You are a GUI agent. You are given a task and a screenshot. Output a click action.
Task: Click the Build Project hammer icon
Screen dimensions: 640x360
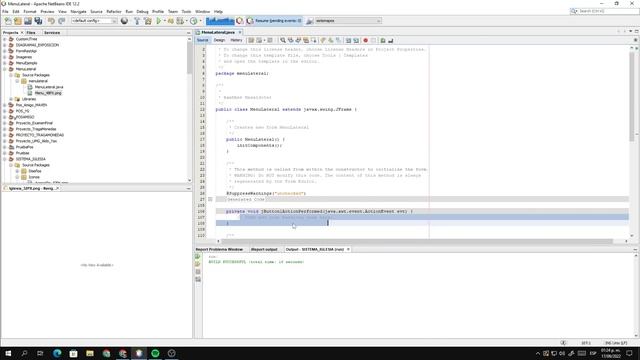[x=137, y=21]
